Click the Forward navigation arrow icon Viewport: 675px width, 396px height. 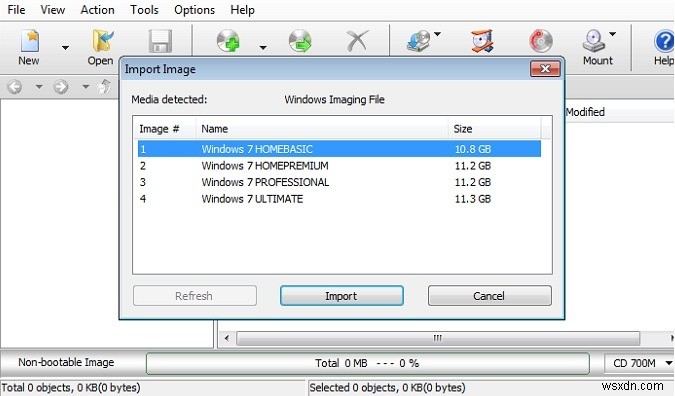point(61,87)
